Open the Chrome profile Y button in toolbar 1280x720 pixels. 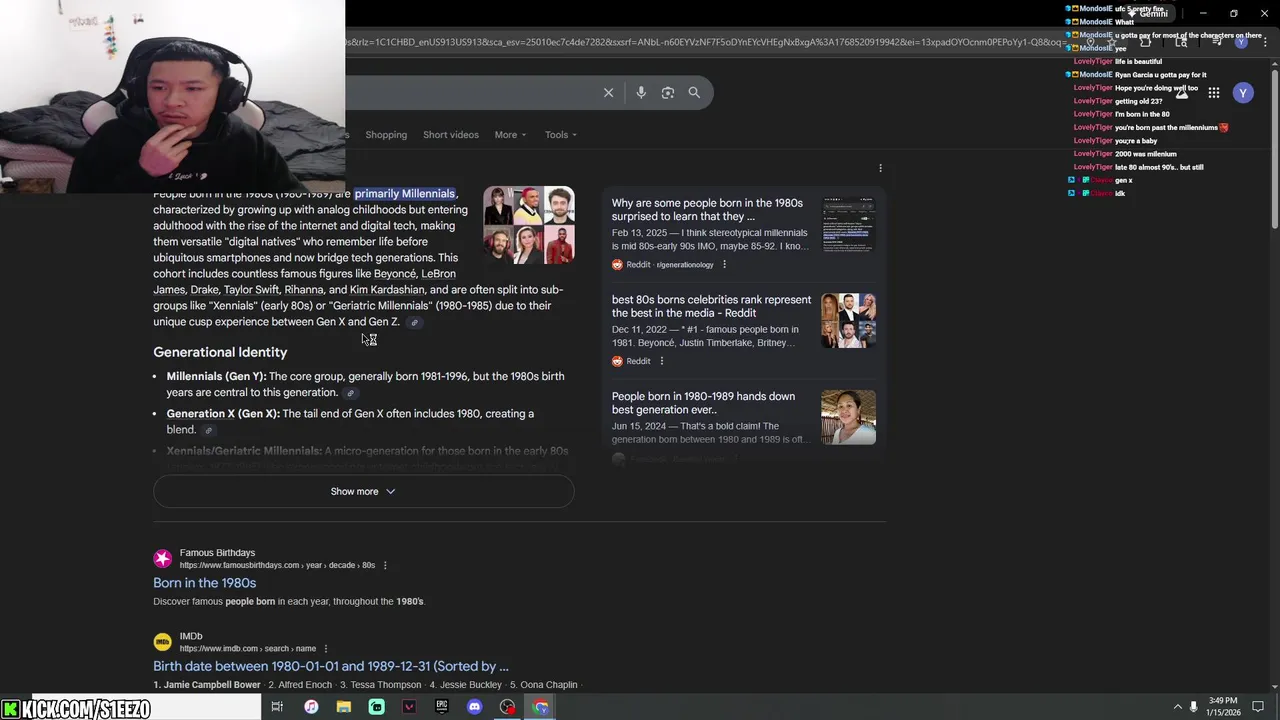pos(1241,42)
